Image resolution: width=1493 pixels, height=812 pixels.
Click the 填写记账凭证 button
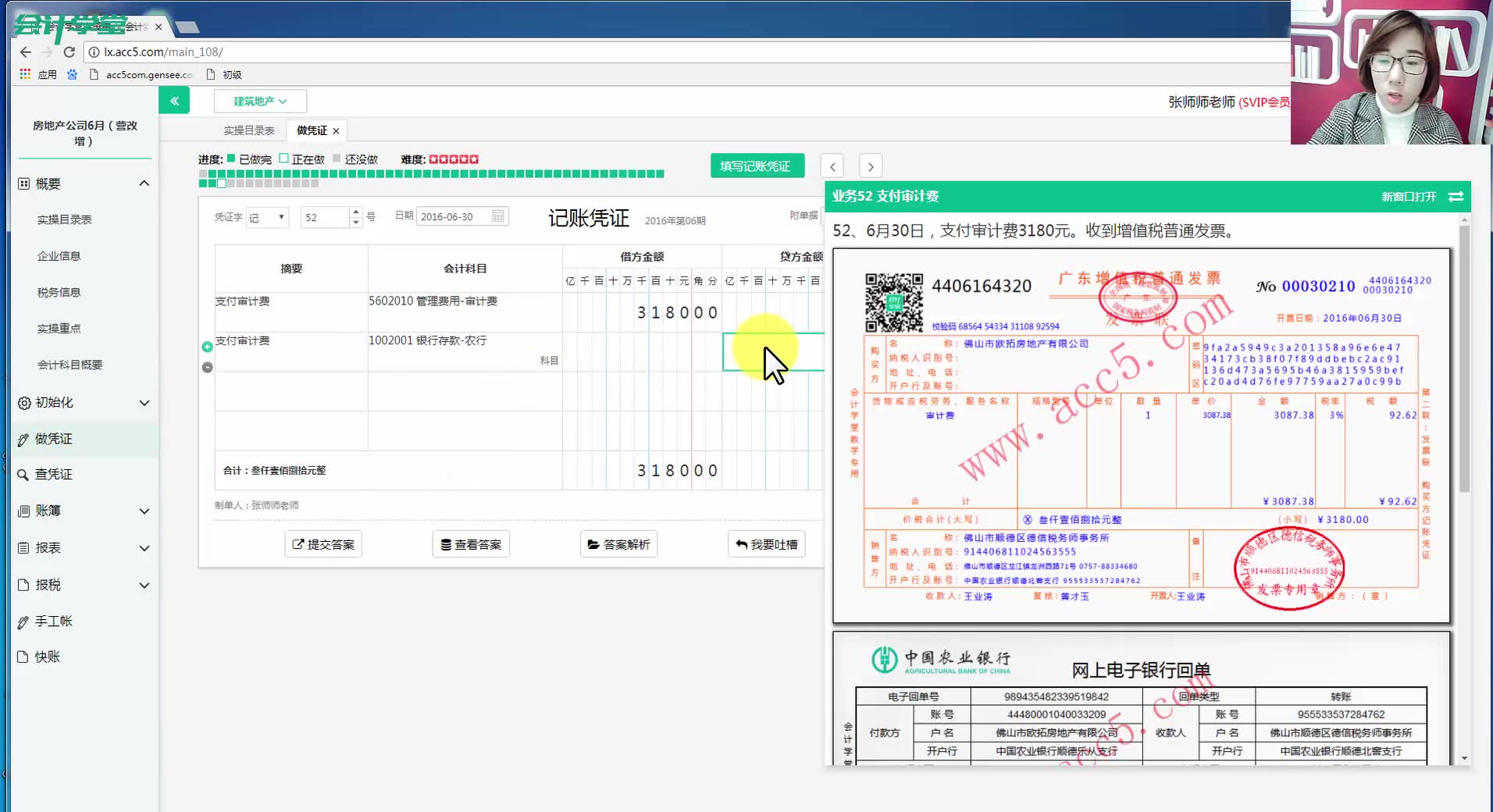756,165
